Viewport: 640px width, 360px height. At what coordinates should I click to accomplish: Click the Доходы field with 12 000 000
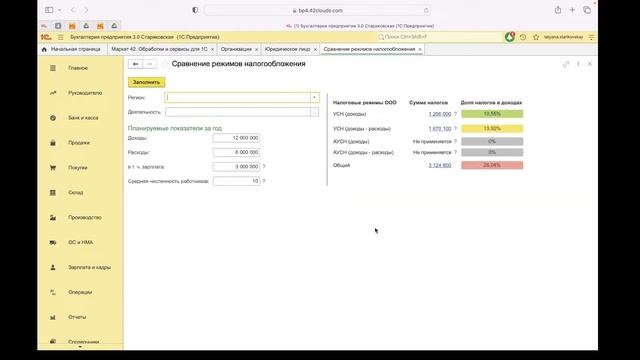tap(236, 138)
